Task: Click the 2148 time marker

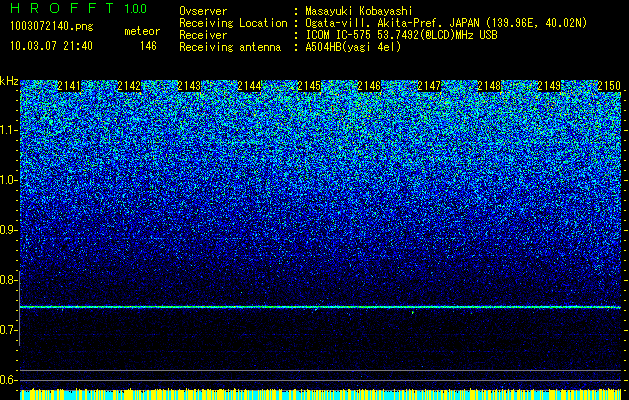Action: pos(489,86)
